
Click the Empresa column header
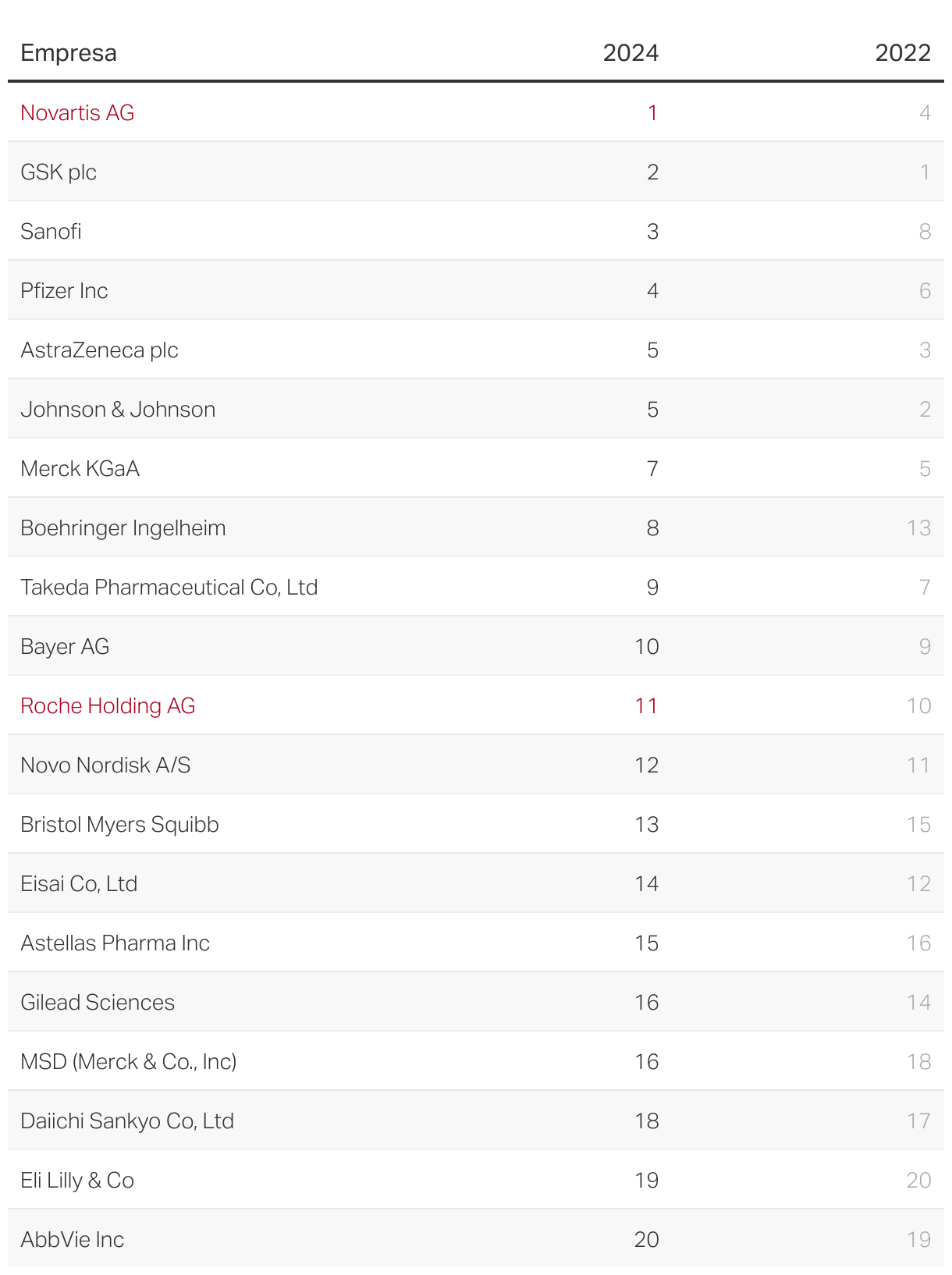click(69, 53)
